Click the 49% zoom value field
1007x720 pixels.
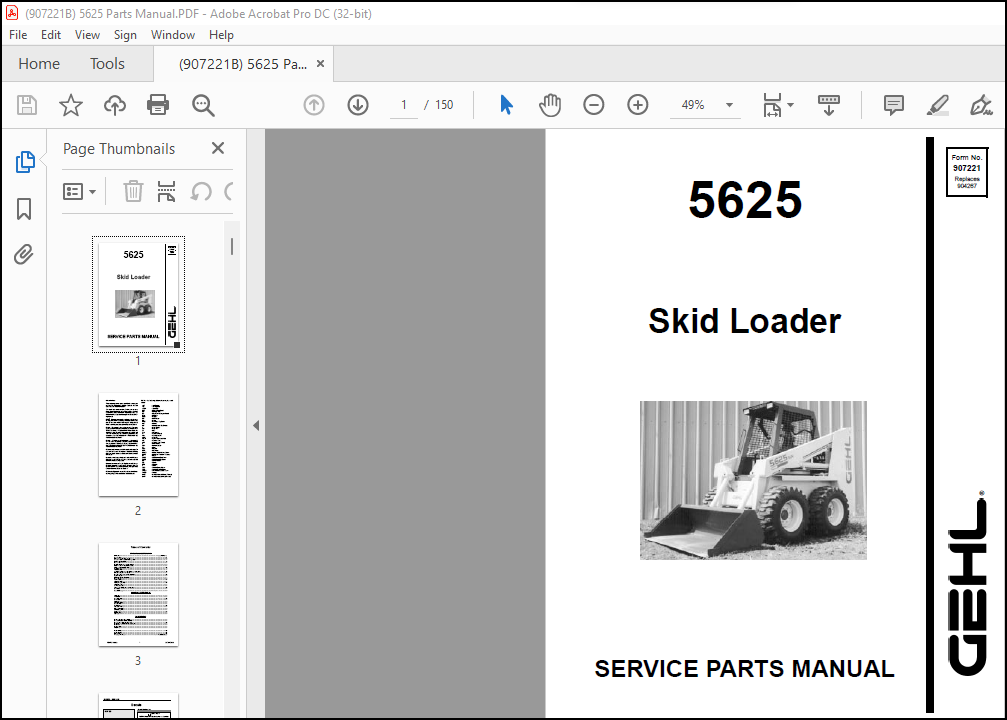[693, 105]
